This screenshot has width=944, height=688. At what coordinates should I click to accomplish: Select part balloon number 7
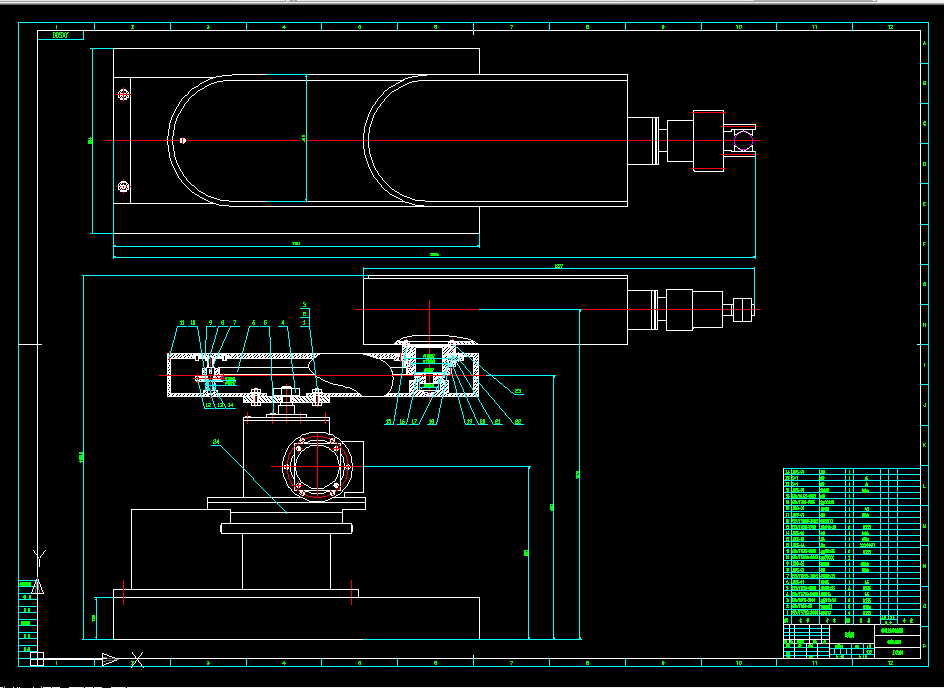(x=234, y=323)
